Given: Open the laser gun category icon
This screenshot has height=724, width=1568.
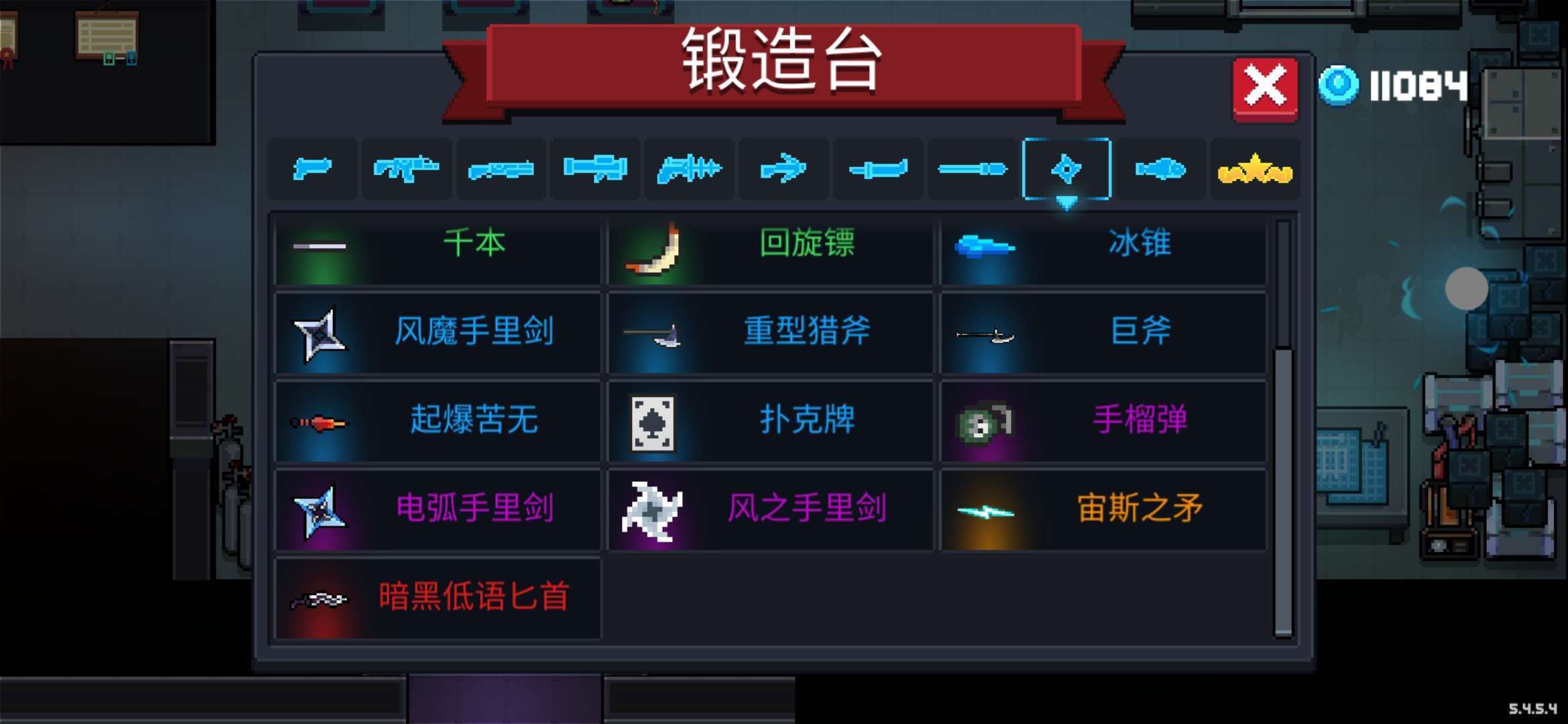Looking at the screenshot, I should point(690,169).
